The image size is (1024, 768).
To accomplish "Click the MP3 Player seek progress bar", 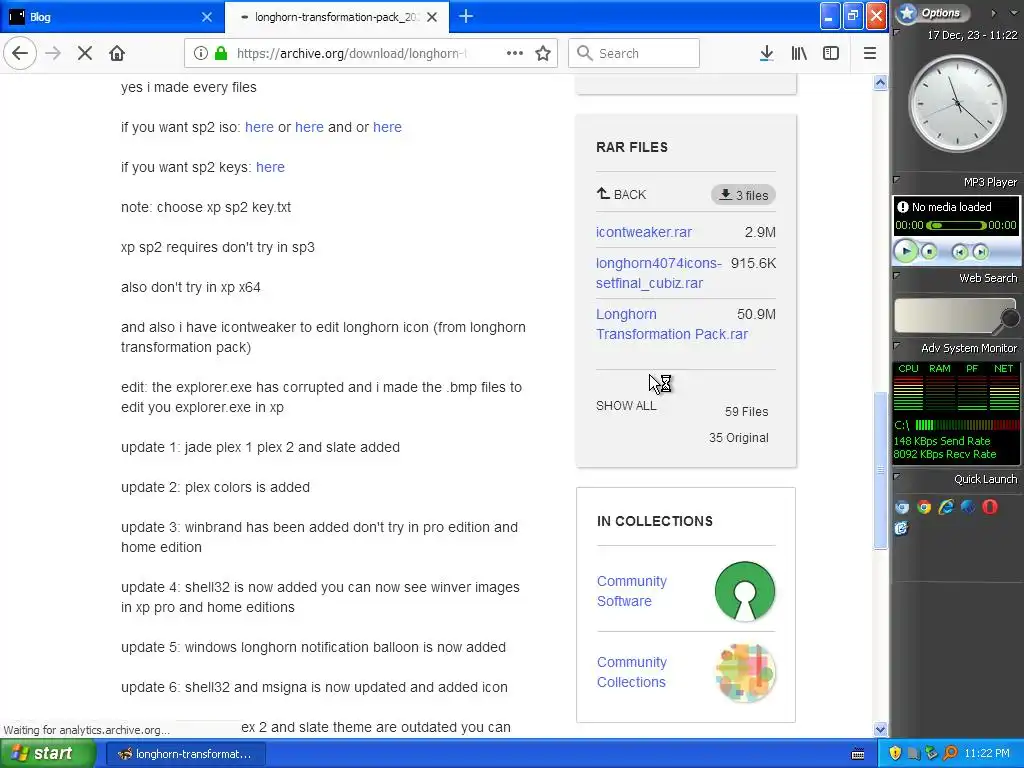I will (x=956, y=225).
